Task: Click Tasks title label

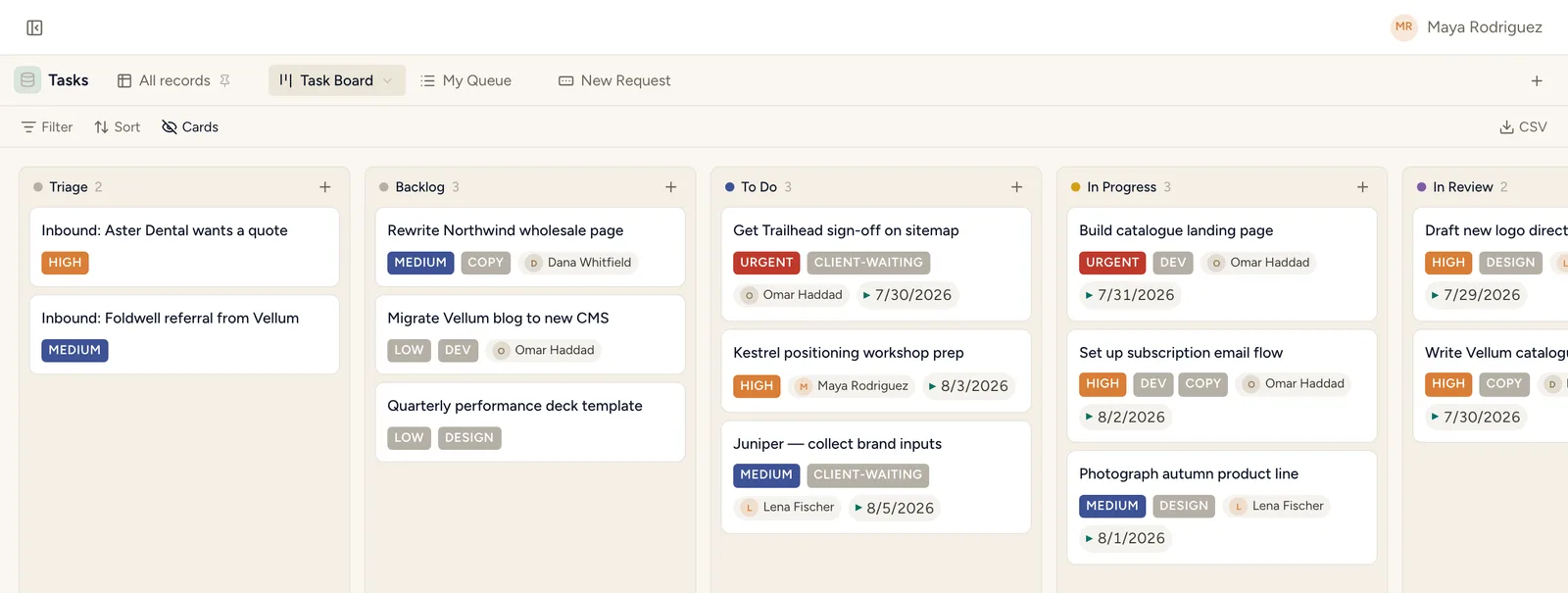Action: [69, 80]
